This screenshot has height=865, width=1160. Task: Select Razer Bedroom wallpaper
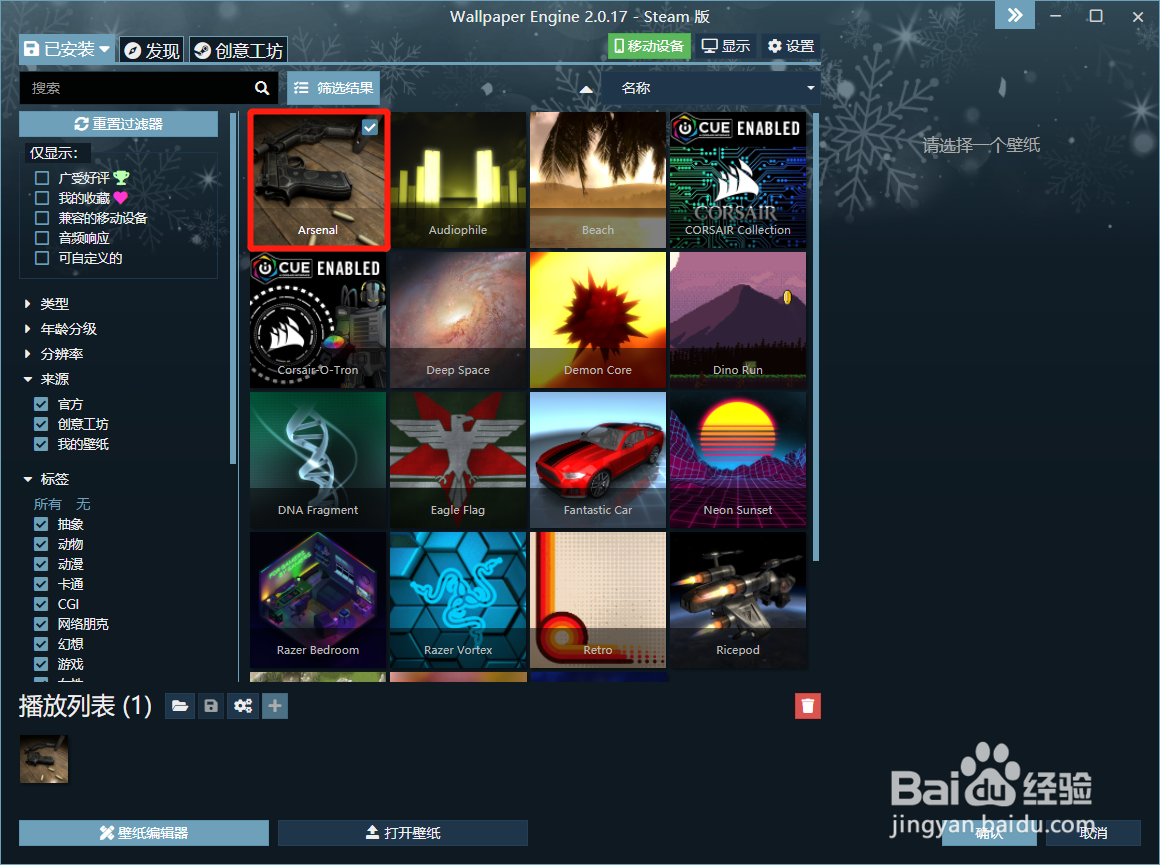coord(318,599)
